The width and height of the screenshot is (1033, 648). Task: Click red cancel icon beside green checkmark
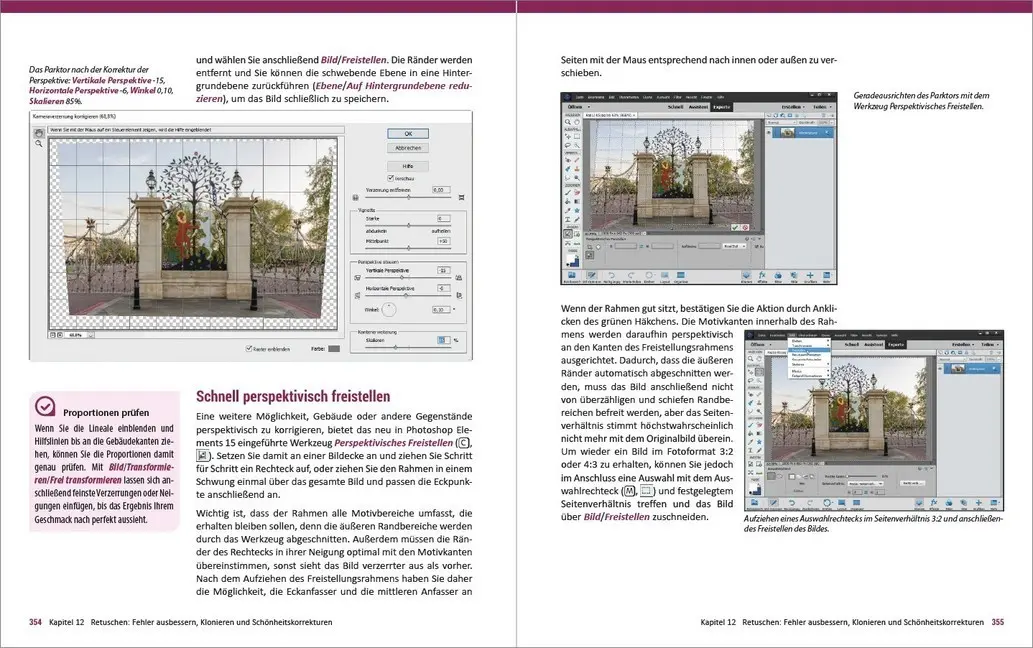coord(745,228)
